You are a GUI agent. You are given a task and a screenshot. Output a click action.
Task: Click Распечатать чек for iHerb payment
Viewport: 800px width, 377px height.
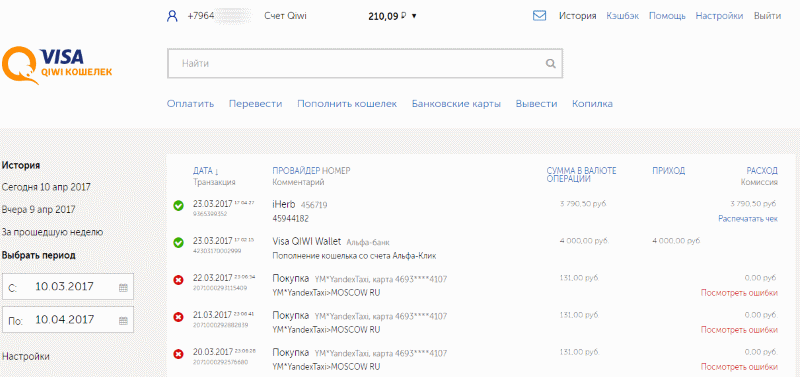click(x=748, y=219)
